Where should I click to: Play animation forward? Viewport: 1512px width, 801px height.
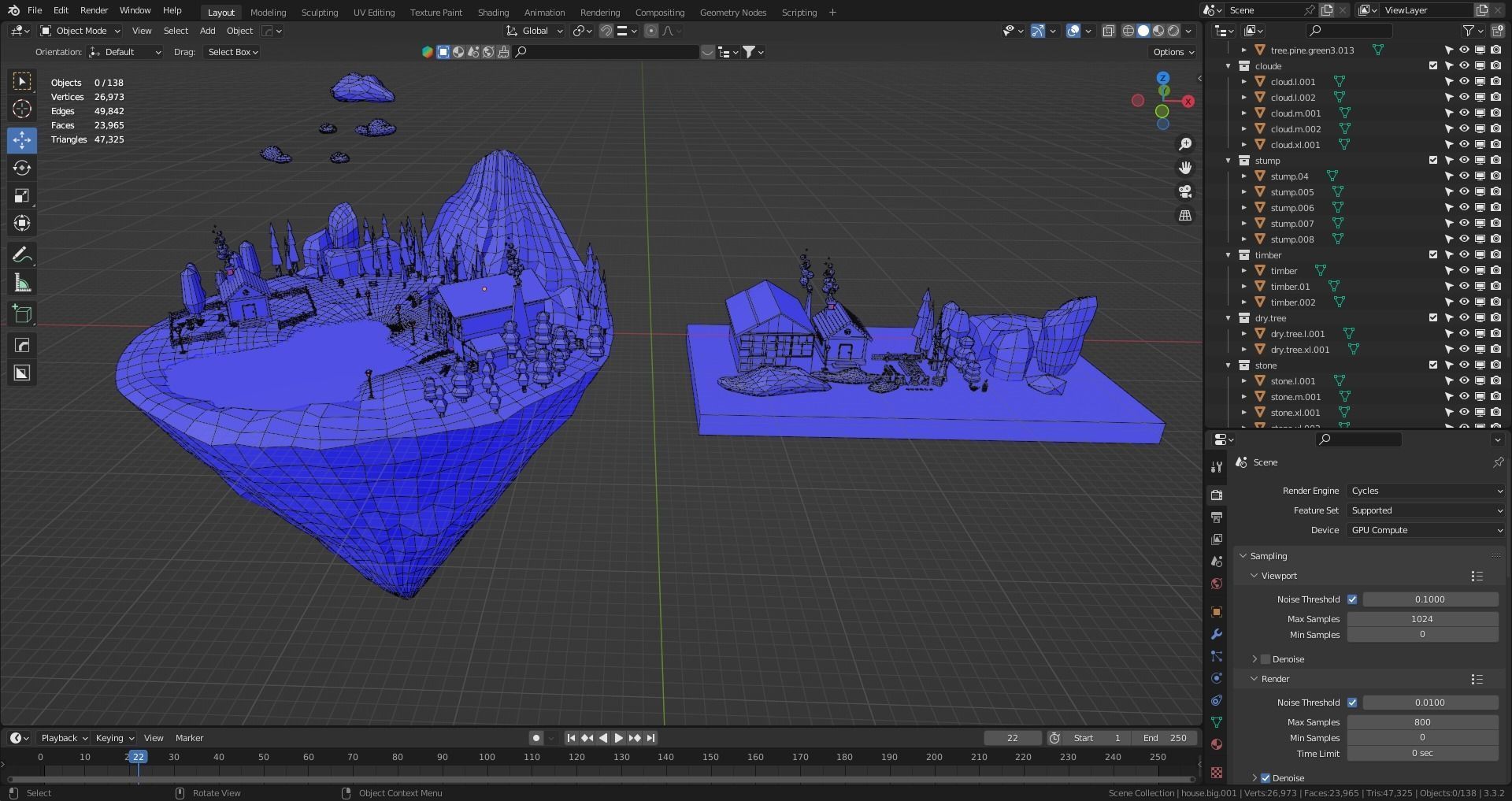click(619, 738)
